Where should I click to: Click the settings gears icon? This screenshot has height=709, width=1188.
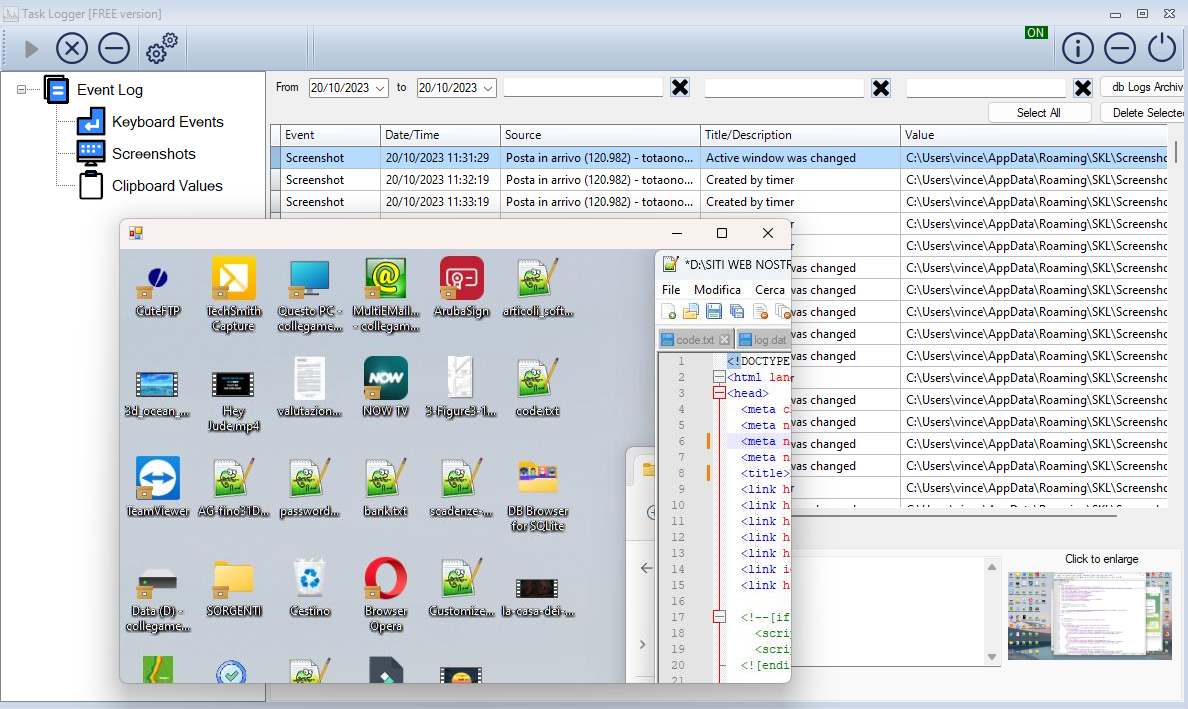click(x=161, y=48)
